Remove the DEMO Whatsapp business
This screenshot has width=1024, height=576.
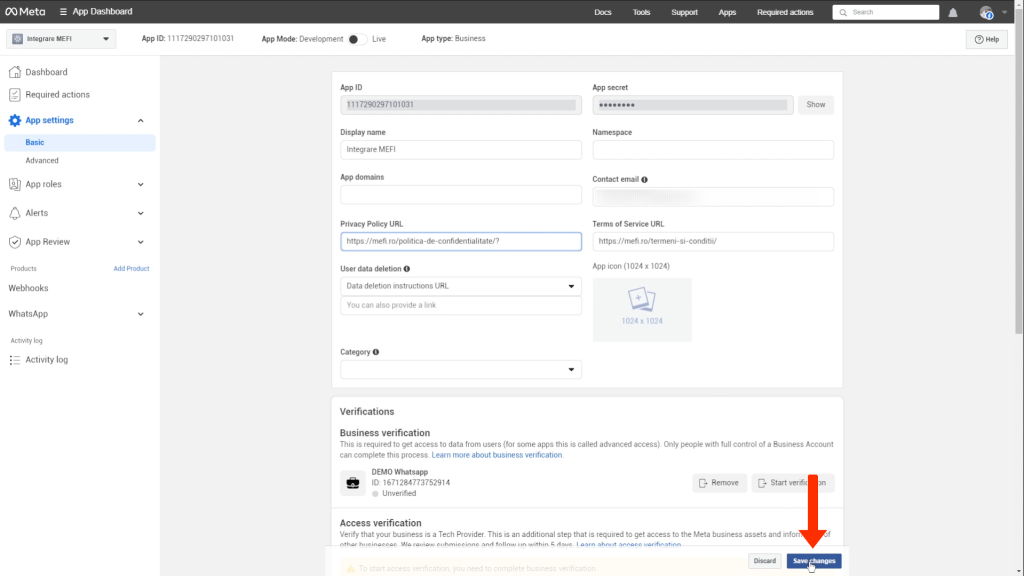[719, 483]
